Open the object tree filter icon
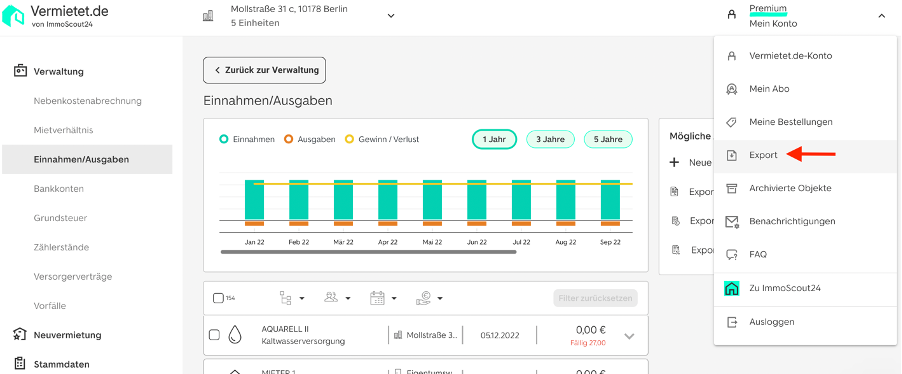 pyautogui.click(x=286, y=298)
